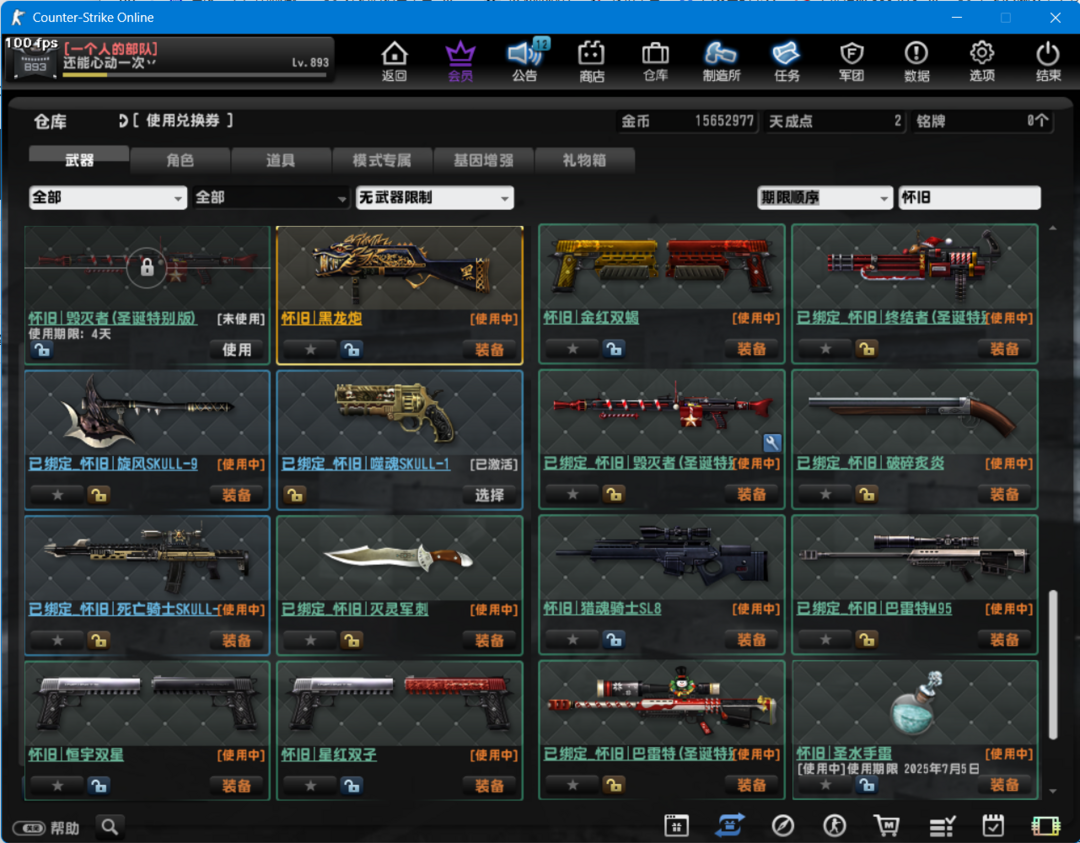Viewport: 1080px width, 843px height.
Task: Toggle favorite star for 旋风SKULL-9
Action: [58, 495]
